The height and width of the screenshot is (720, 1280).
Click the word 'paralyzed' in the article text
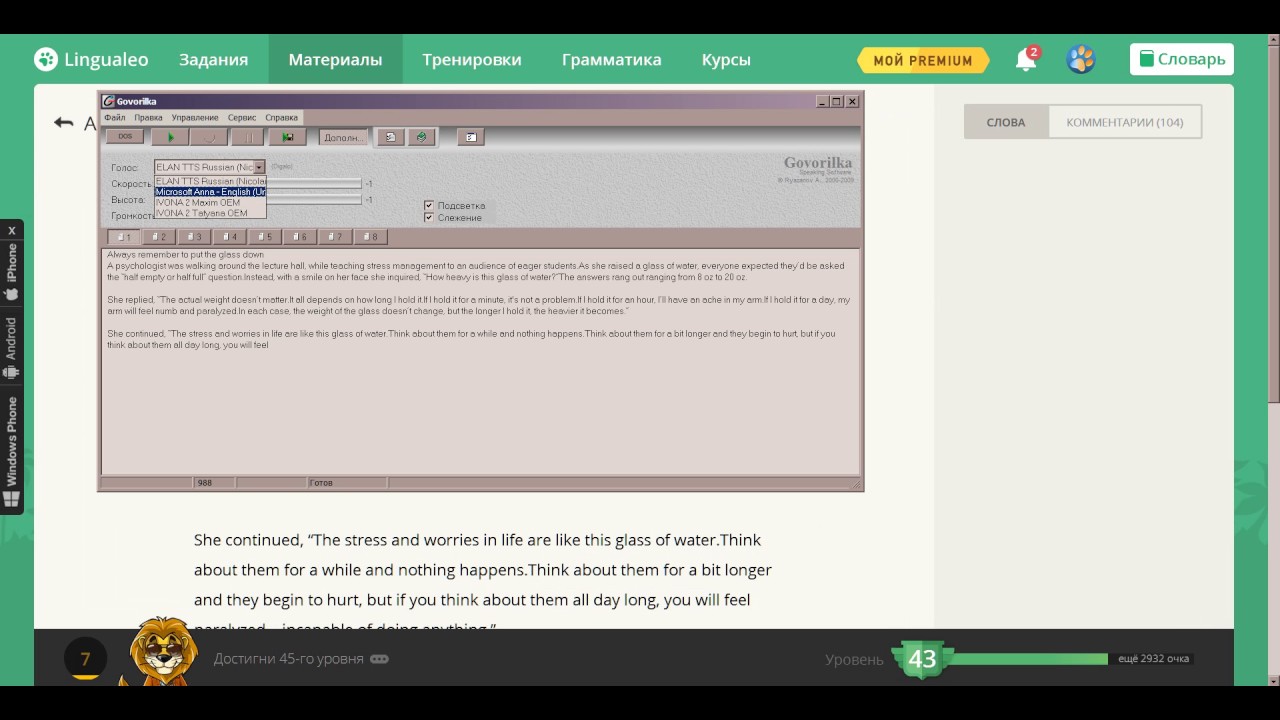(x=230, y=629)
